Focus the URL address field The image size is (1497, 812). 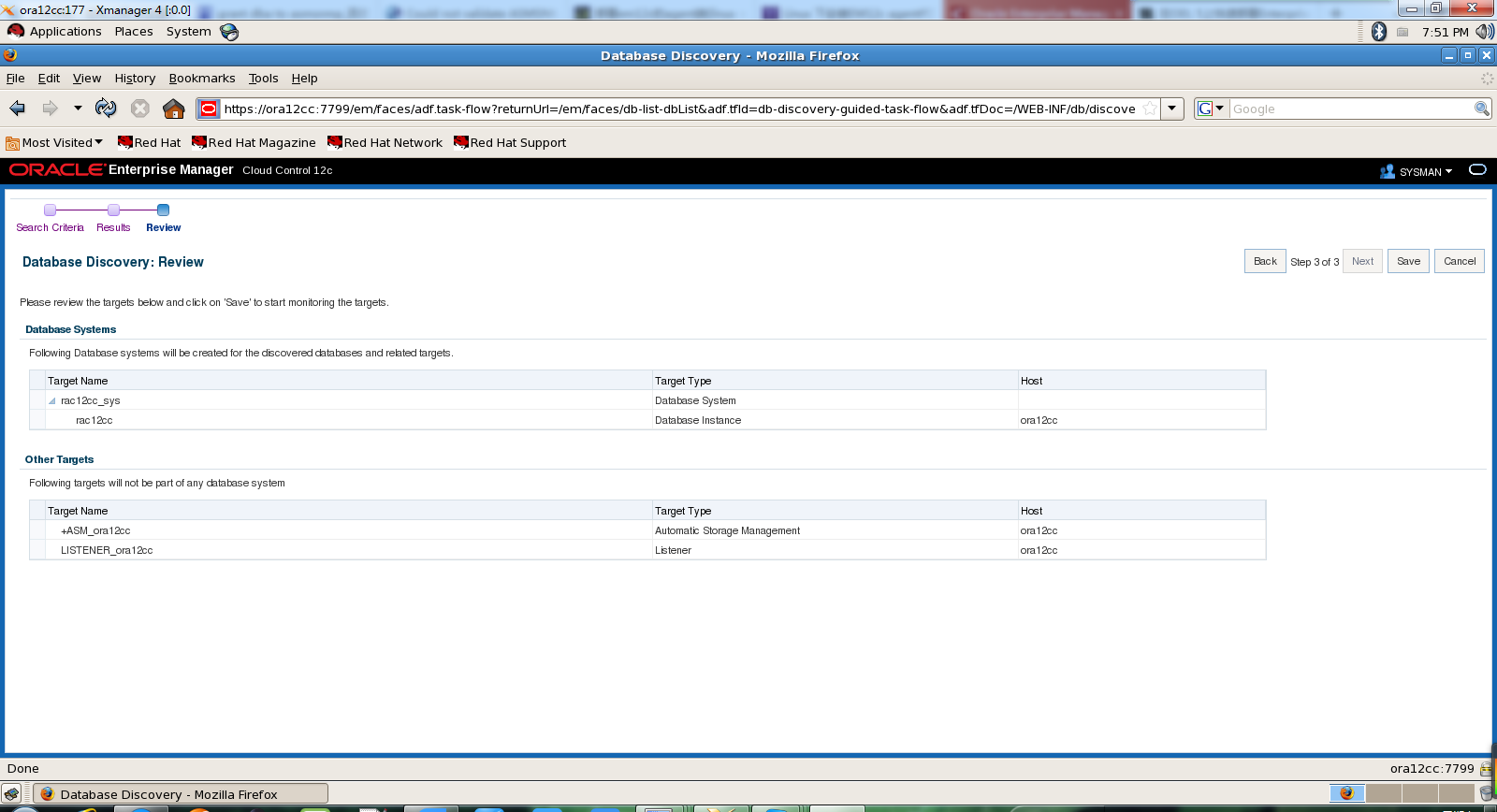(x=680, y=109)
